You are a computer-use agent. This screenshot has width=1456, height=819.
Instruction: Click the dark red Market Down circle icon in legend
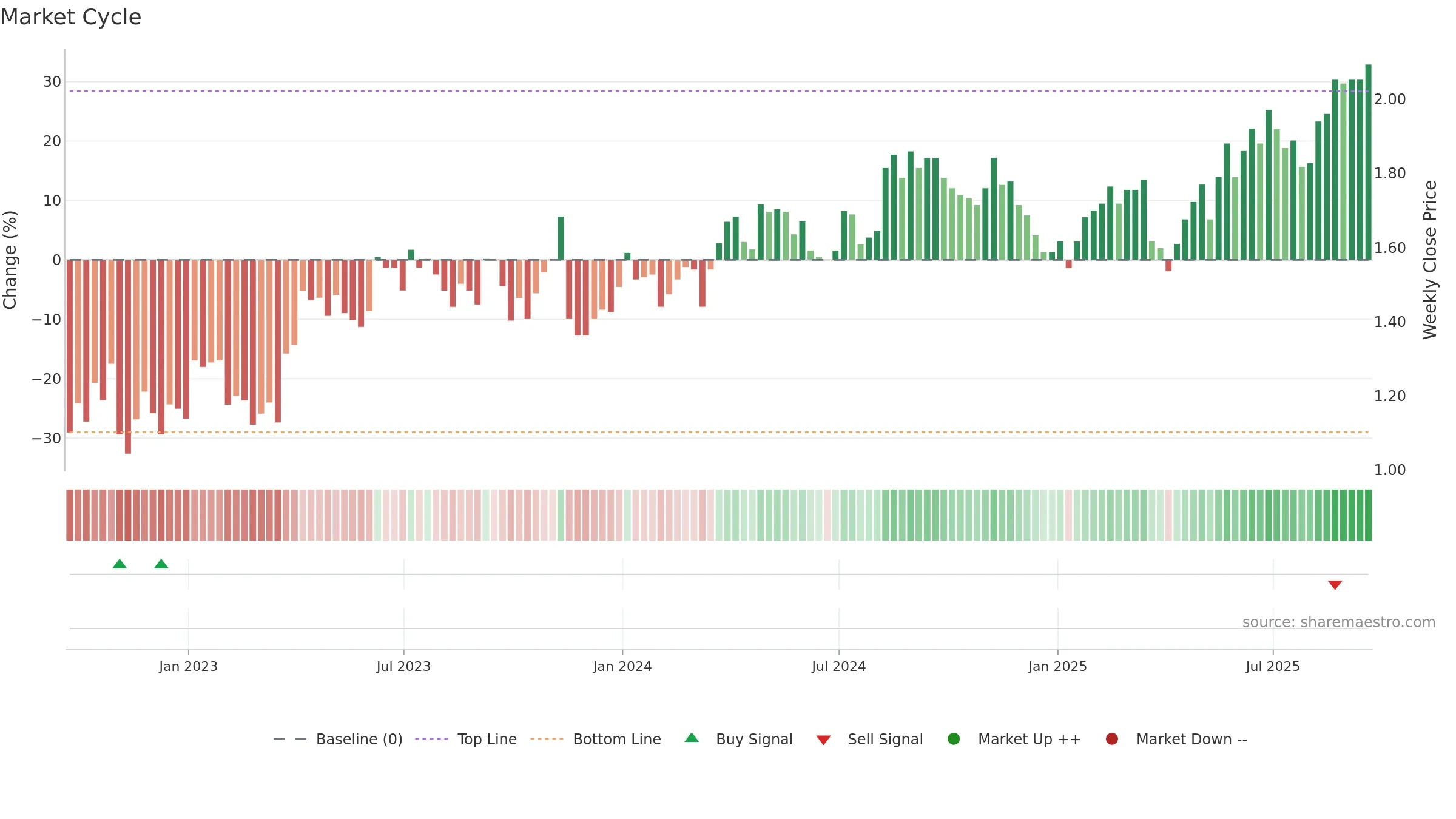point(1112,739)
